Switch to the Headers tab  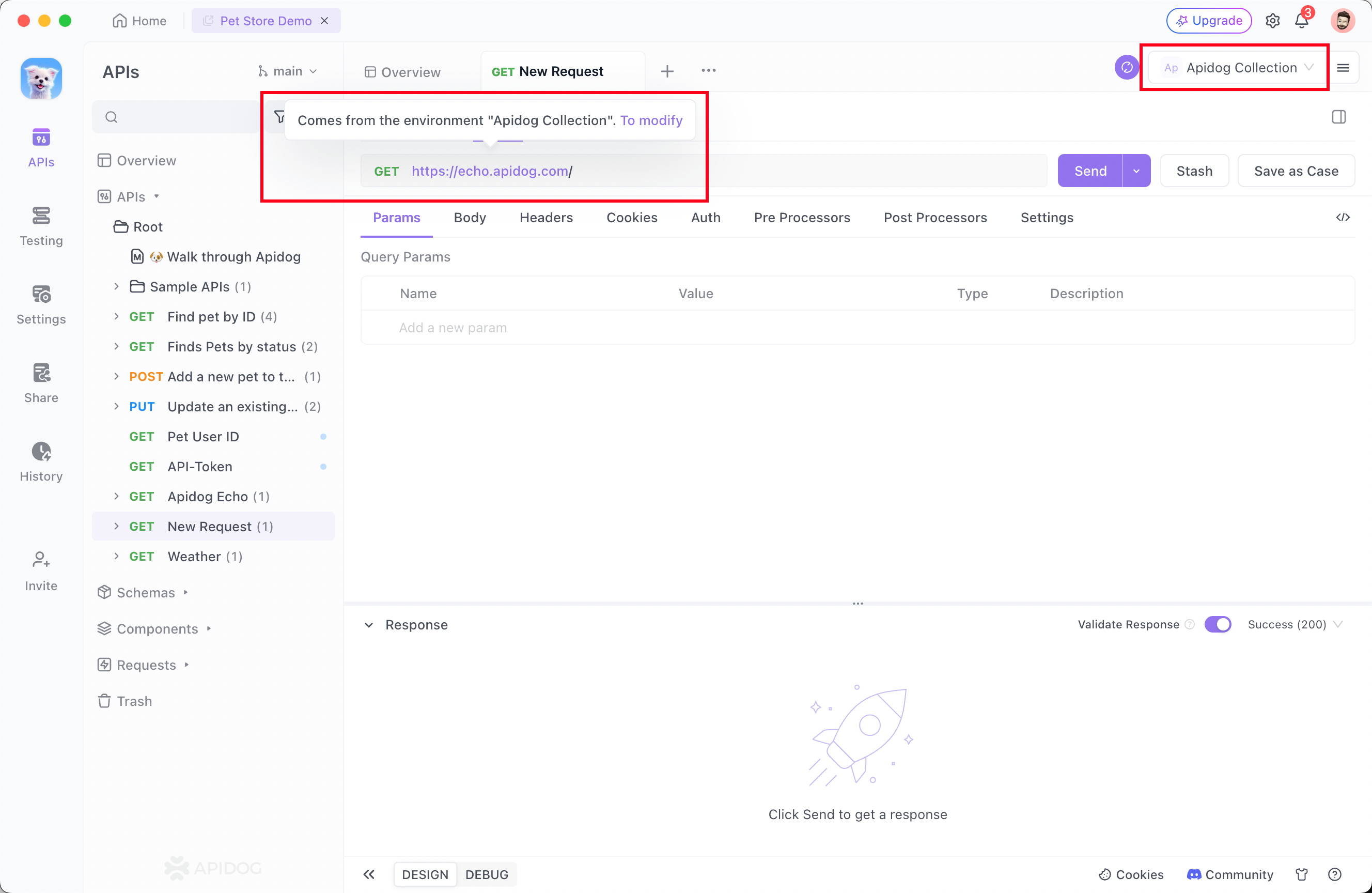click(546, 218)
